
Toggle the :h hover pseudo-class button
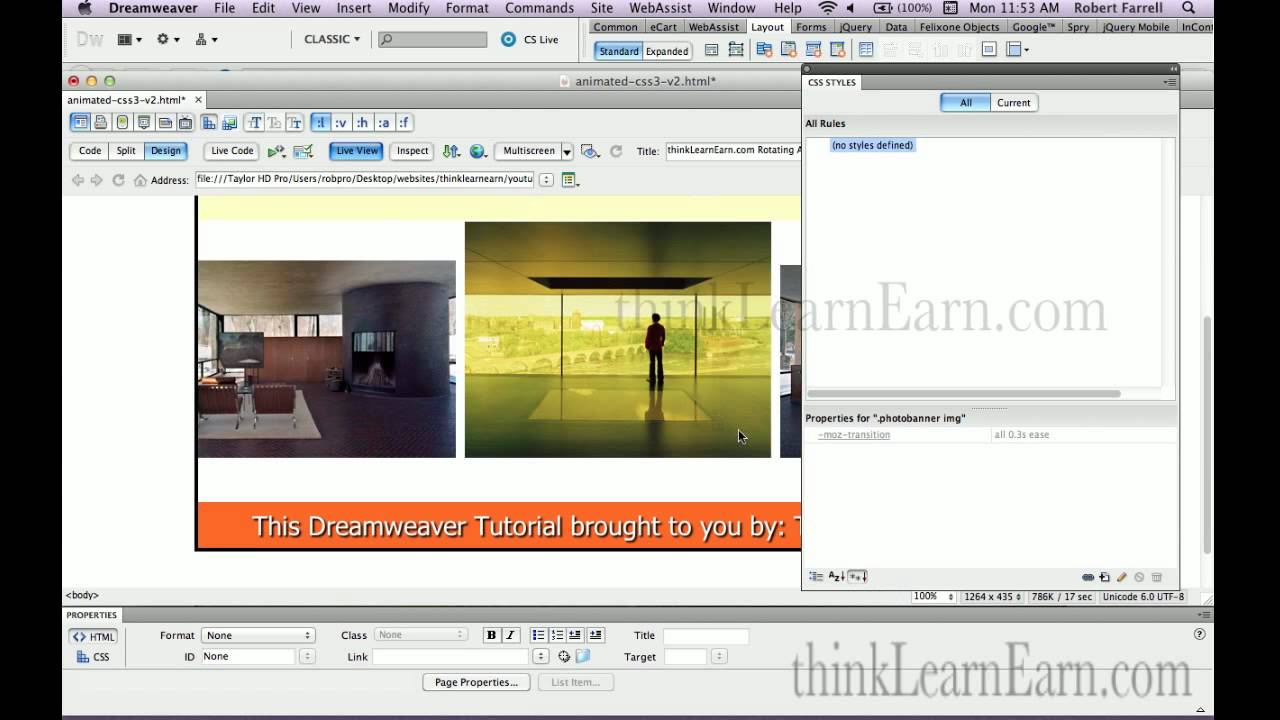point(362,123)
